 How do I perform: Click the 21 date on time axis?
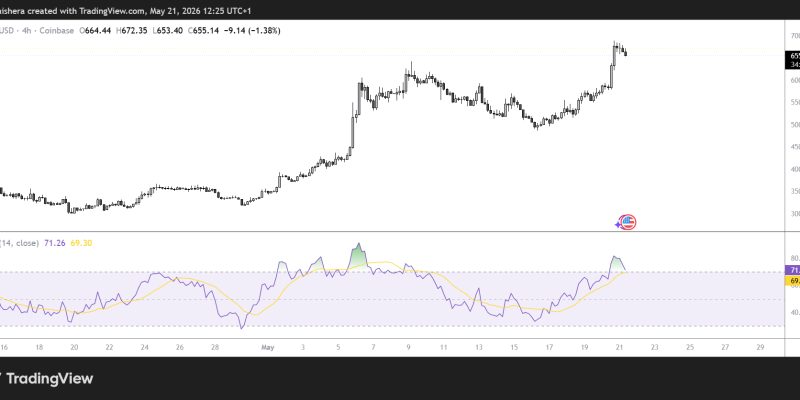[619, 347]
